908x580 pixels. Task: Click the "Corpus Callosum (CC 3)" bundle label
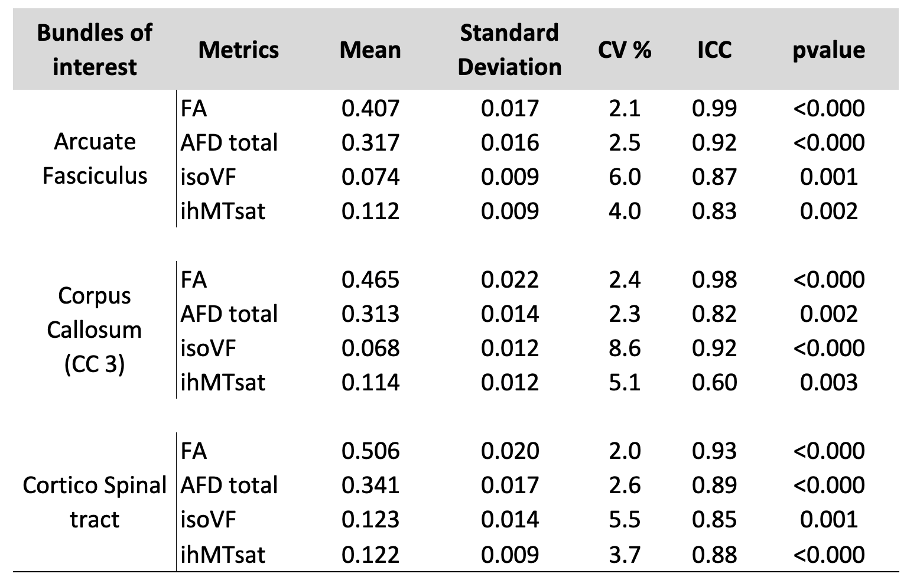coord(95,330)
